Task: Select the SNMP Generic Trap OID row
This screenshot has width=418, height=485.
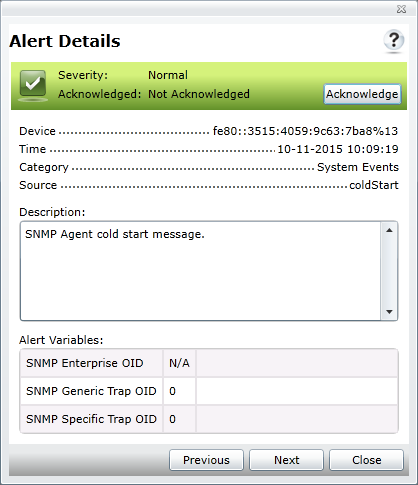Action: coord(209,391)
